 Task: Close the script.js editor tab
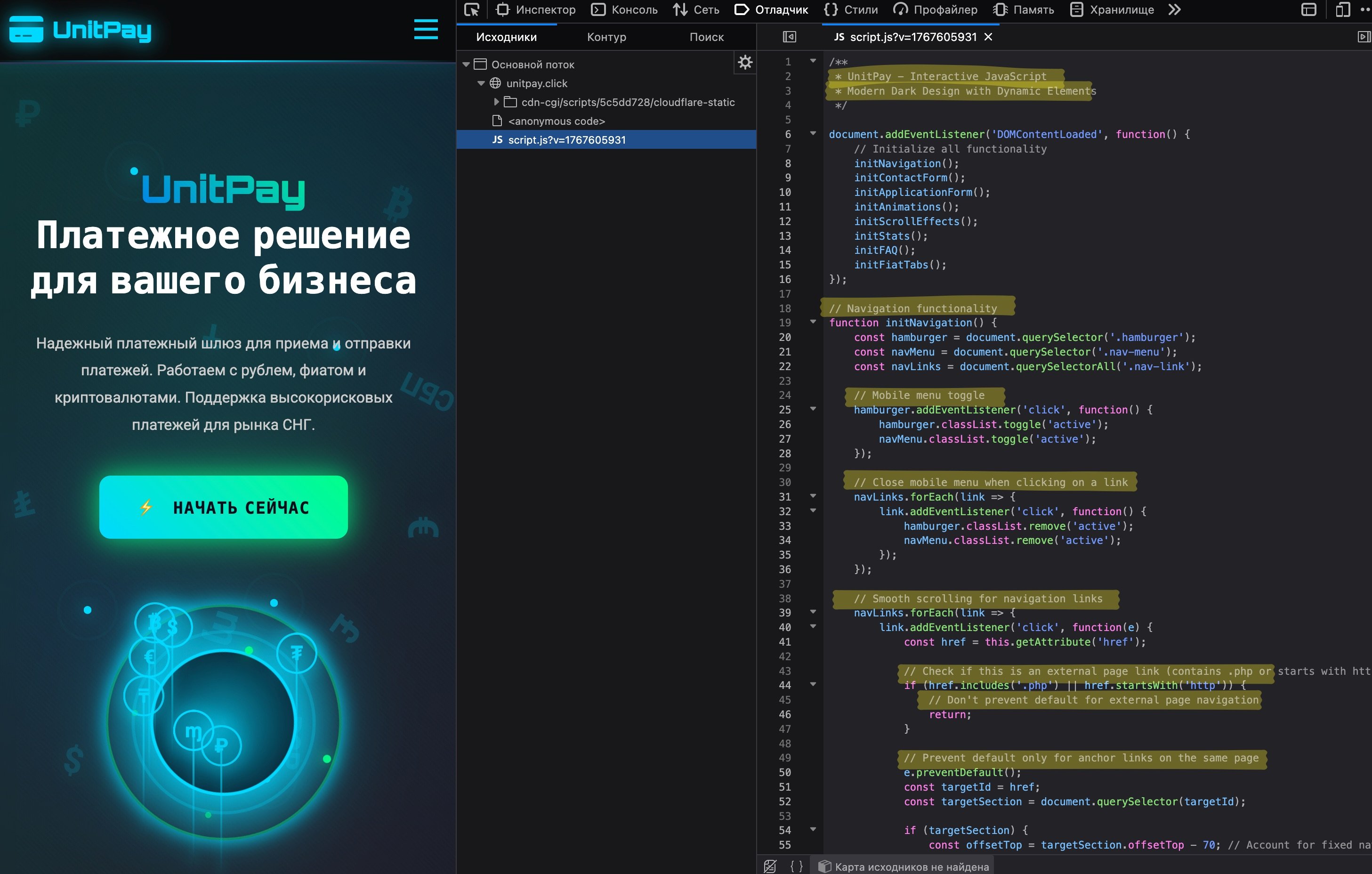click(x=989, y=37)
